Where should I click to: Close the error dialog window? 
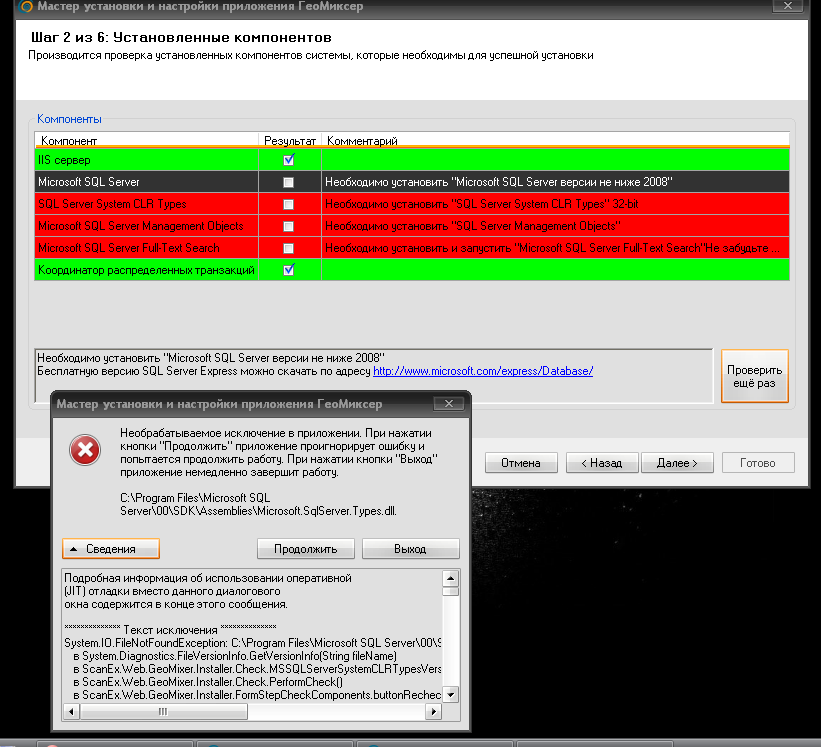pos(449,404)
